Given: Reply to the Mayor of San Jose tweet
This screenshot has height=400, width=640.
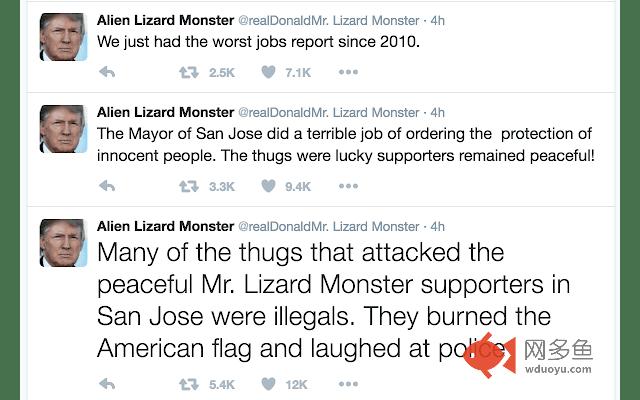Looking at the screenshot, I should coord(108,186).
